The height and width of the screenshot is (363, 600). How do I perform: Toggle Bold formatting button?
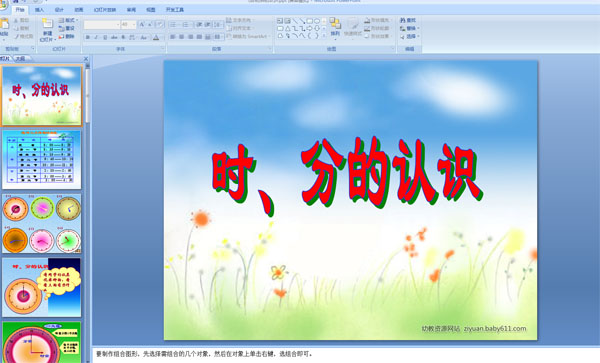click(88, 37)
